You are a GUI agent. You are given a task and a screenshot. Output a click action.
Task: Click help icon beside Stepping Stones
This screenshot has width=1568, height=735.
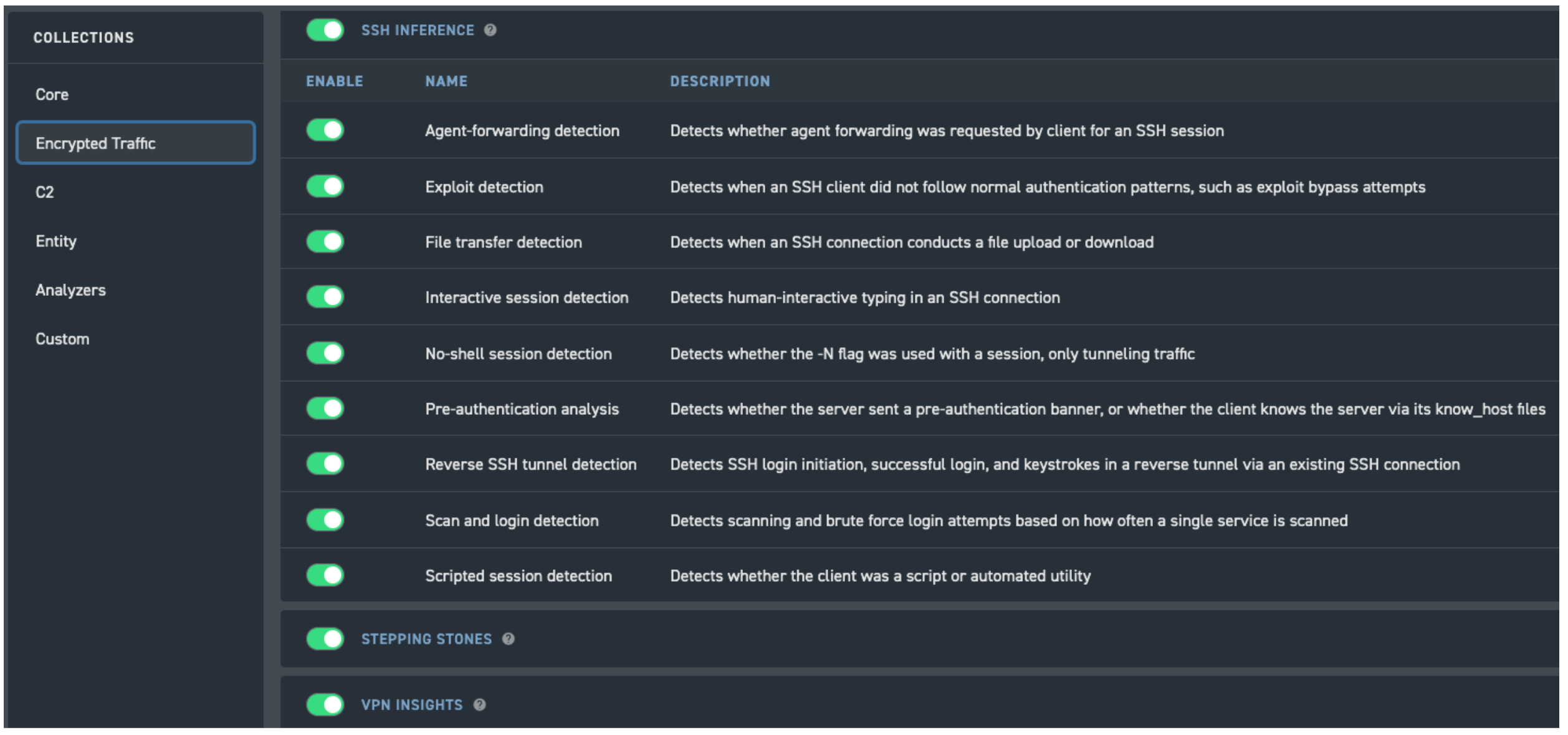tap(509, 639)
